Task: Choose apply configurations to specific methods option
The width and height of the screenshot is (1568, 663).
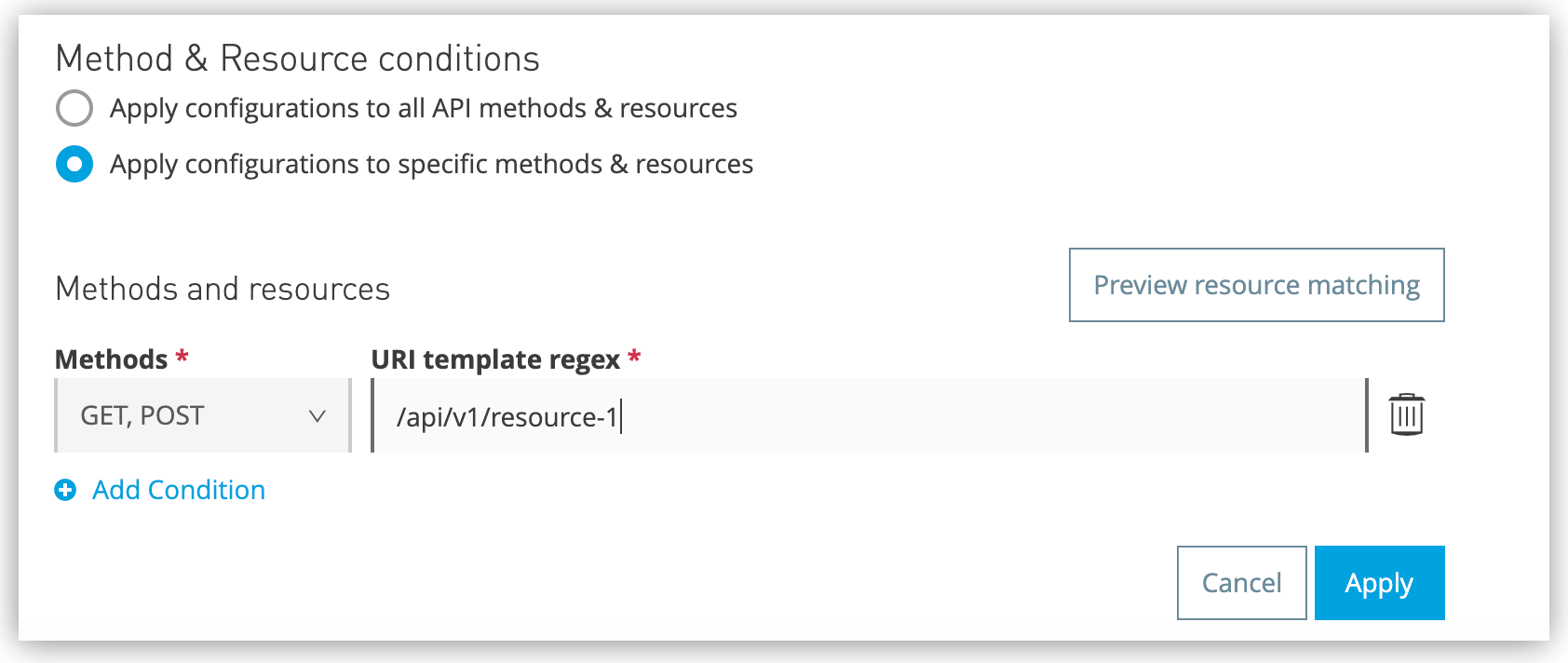Action: (x=74, y=164)
